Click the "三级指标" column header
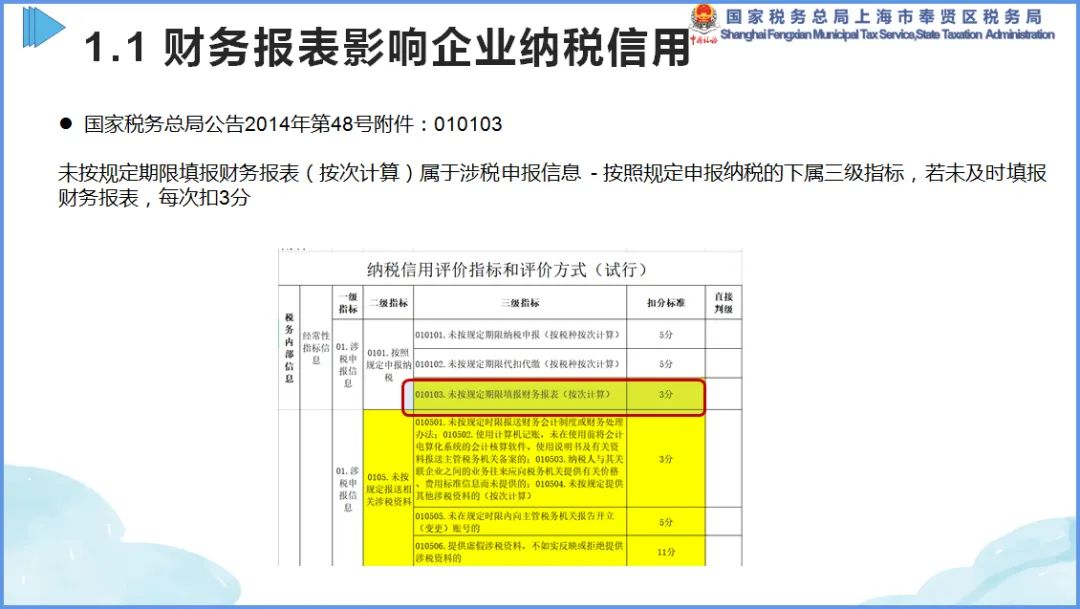Screen dimensions: 1080x609 [520, 302]
